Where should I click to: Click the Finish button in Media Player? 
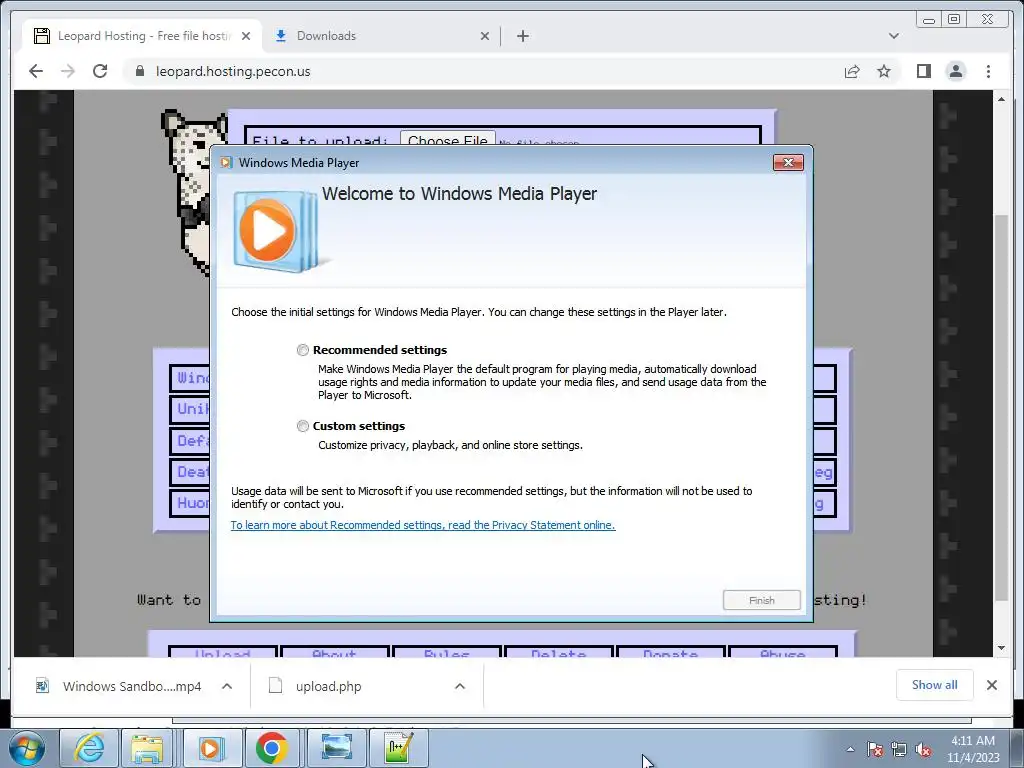tap(761, 600)
